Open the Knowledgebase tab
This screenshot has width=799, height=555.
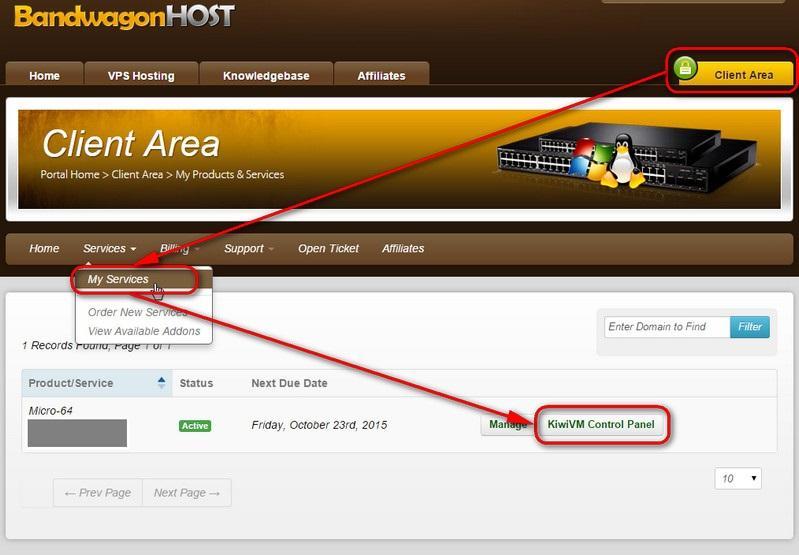point(266,75)
